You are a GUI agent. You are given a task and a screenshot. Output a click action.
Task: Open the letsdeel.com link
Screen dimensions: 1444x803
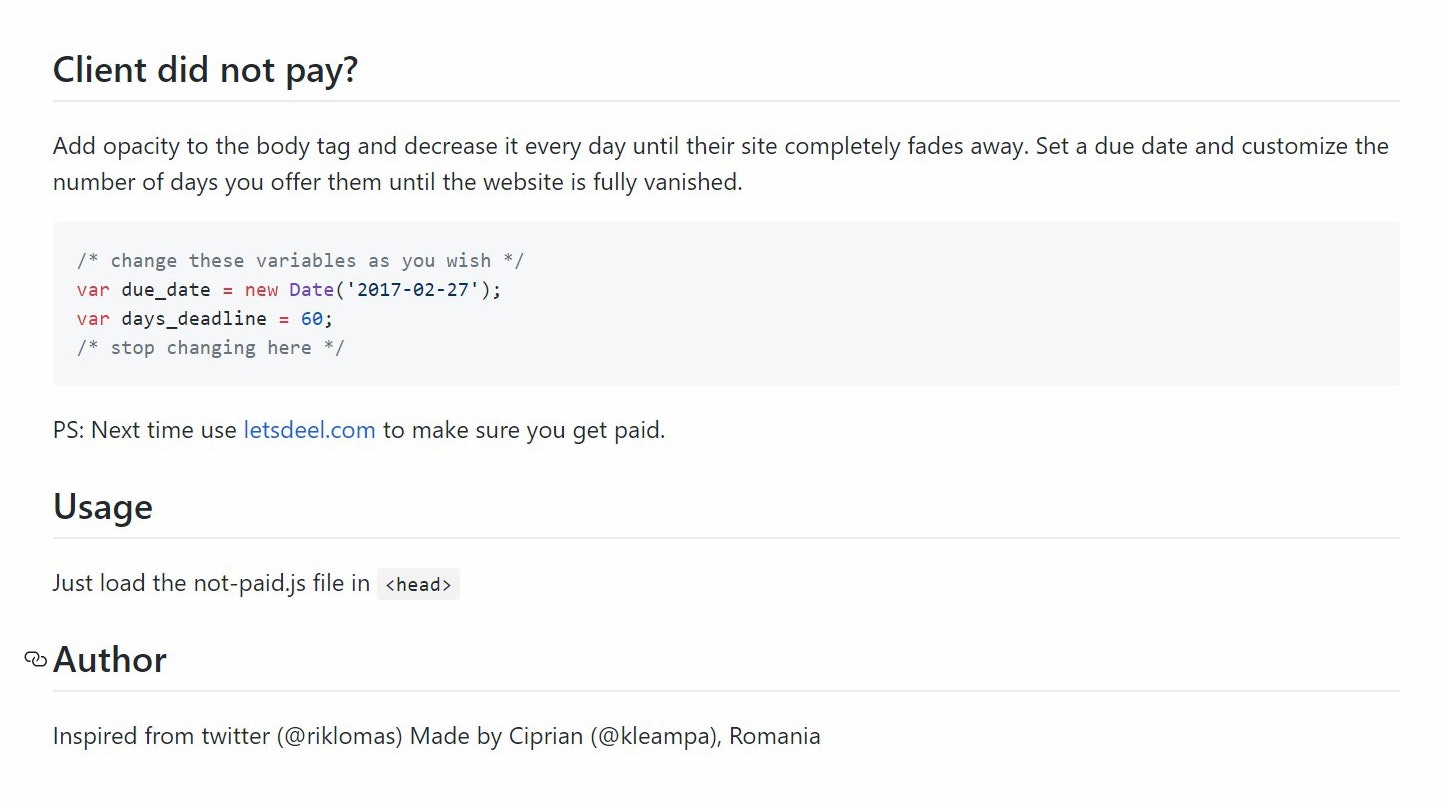[x=309, y=430]
